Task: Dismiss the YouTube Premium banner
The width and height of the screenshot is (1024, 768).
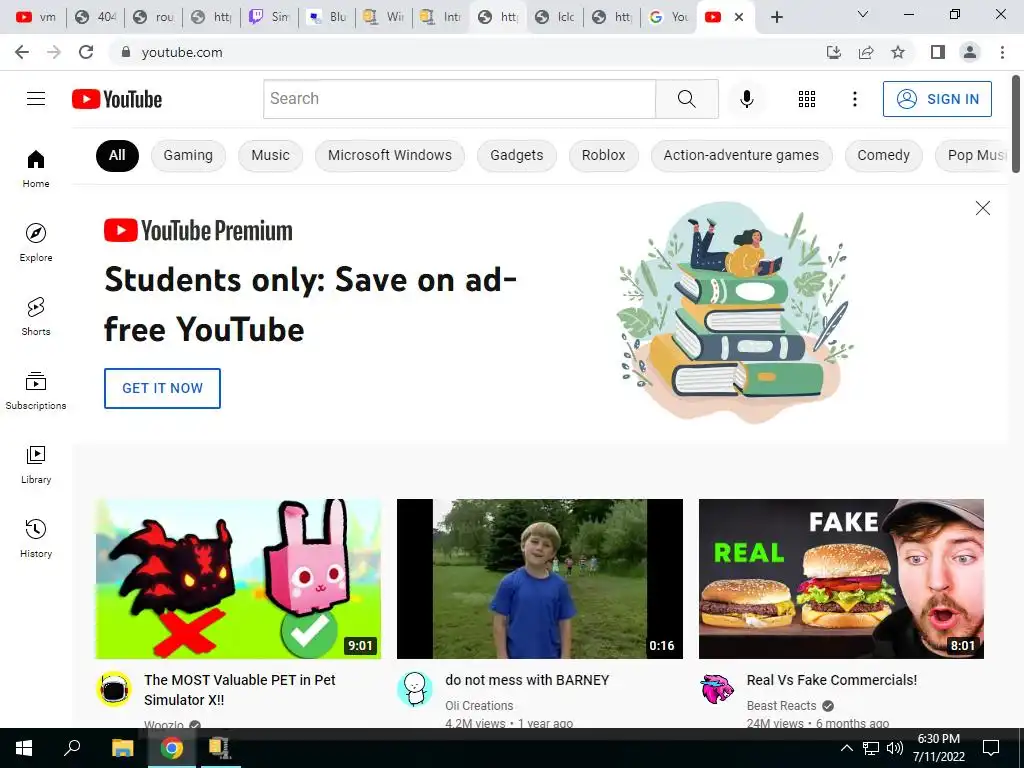Action: coord(982,208)
